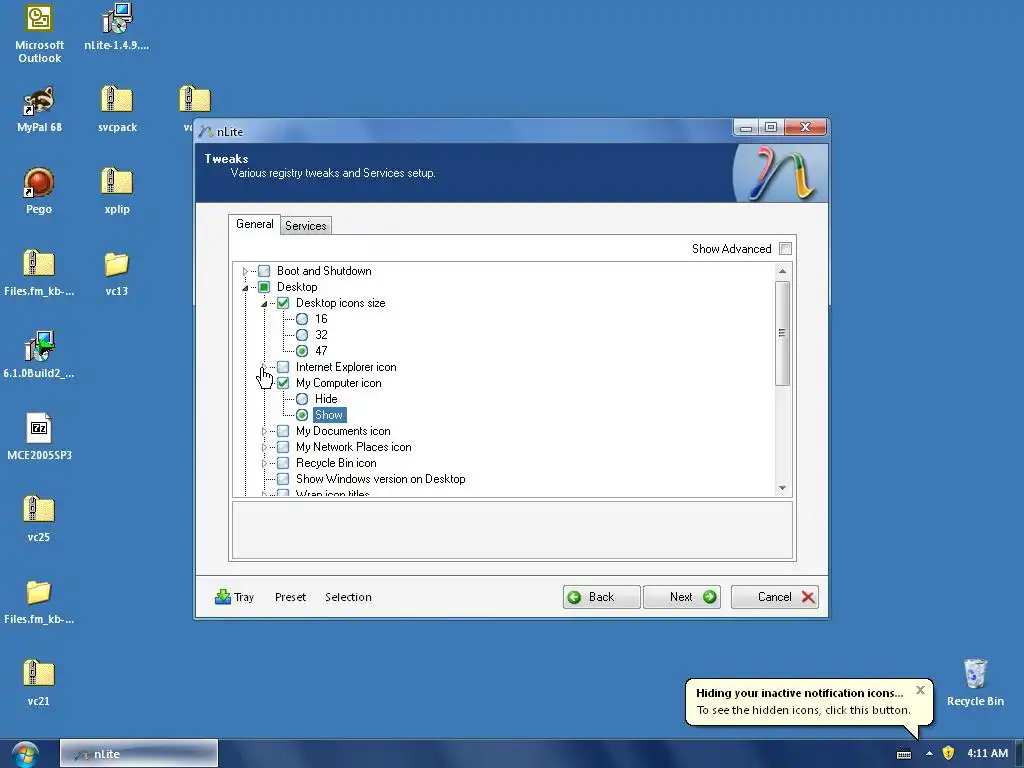Click the tweaks list scroll down arrow
This screenshot has width=1024, height=768.
click(x=782, y=488)
